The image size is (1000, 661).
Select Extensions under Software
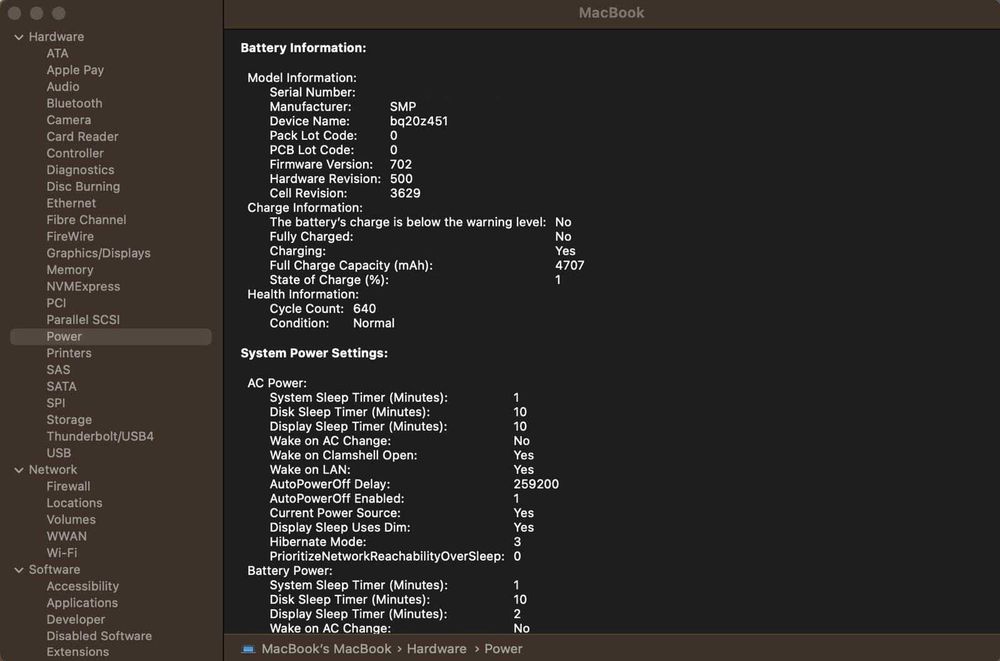tap(78, 652)
